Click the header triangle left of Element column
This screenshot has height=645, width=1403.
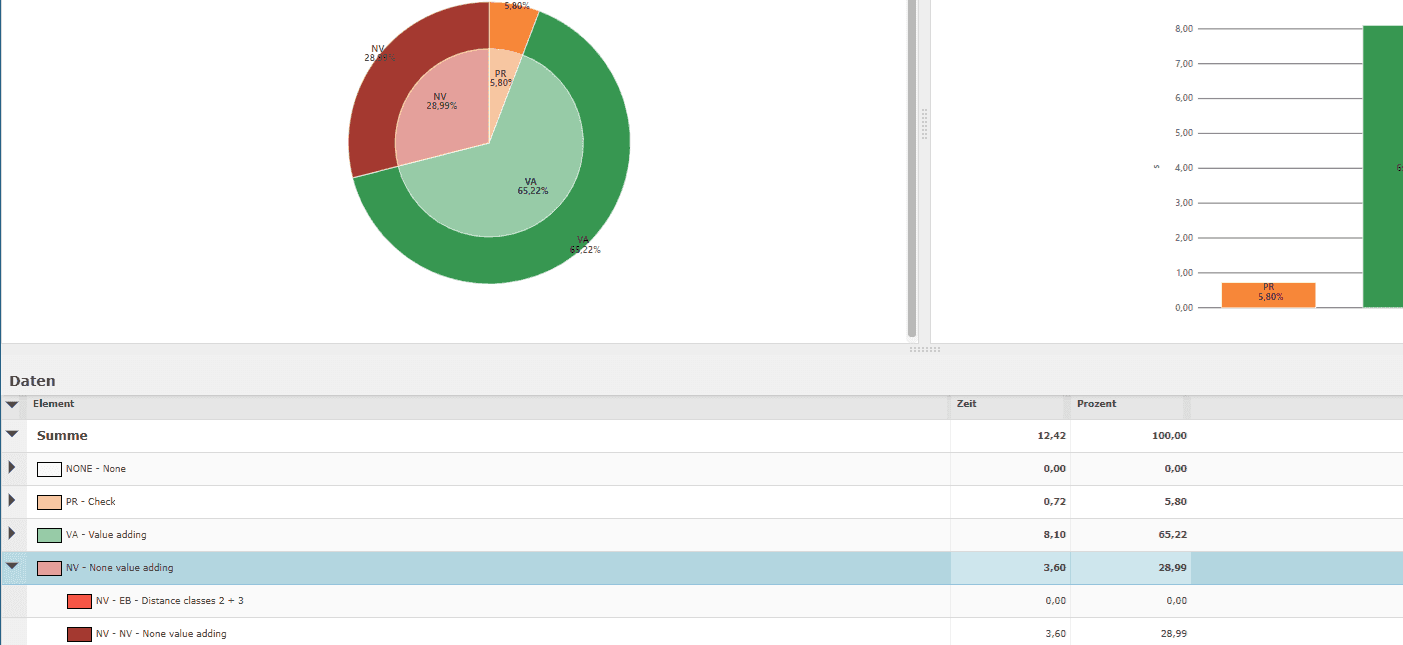[12, 404]
